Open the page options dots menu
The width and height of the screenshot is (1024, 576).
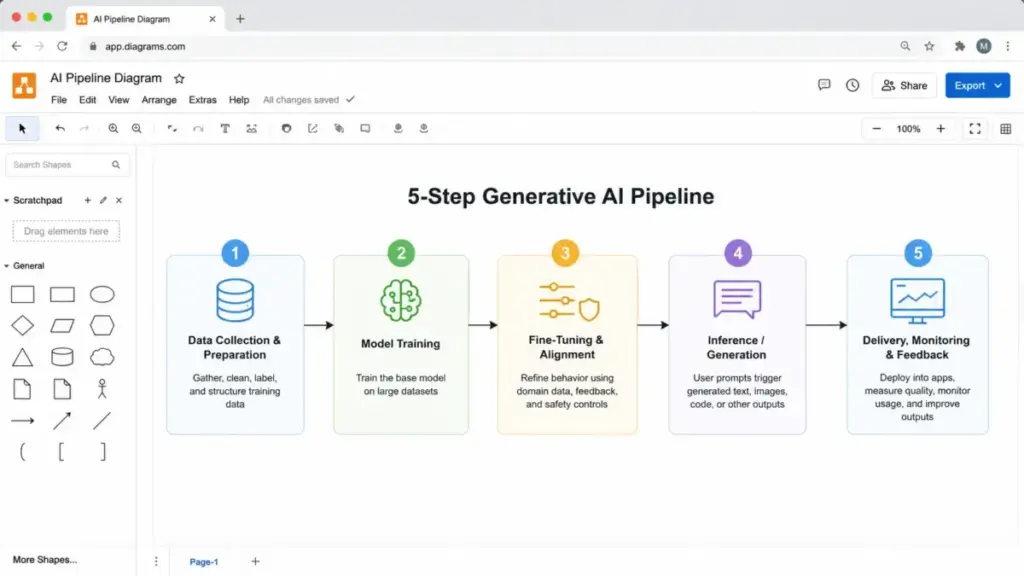tap(156, 562)
